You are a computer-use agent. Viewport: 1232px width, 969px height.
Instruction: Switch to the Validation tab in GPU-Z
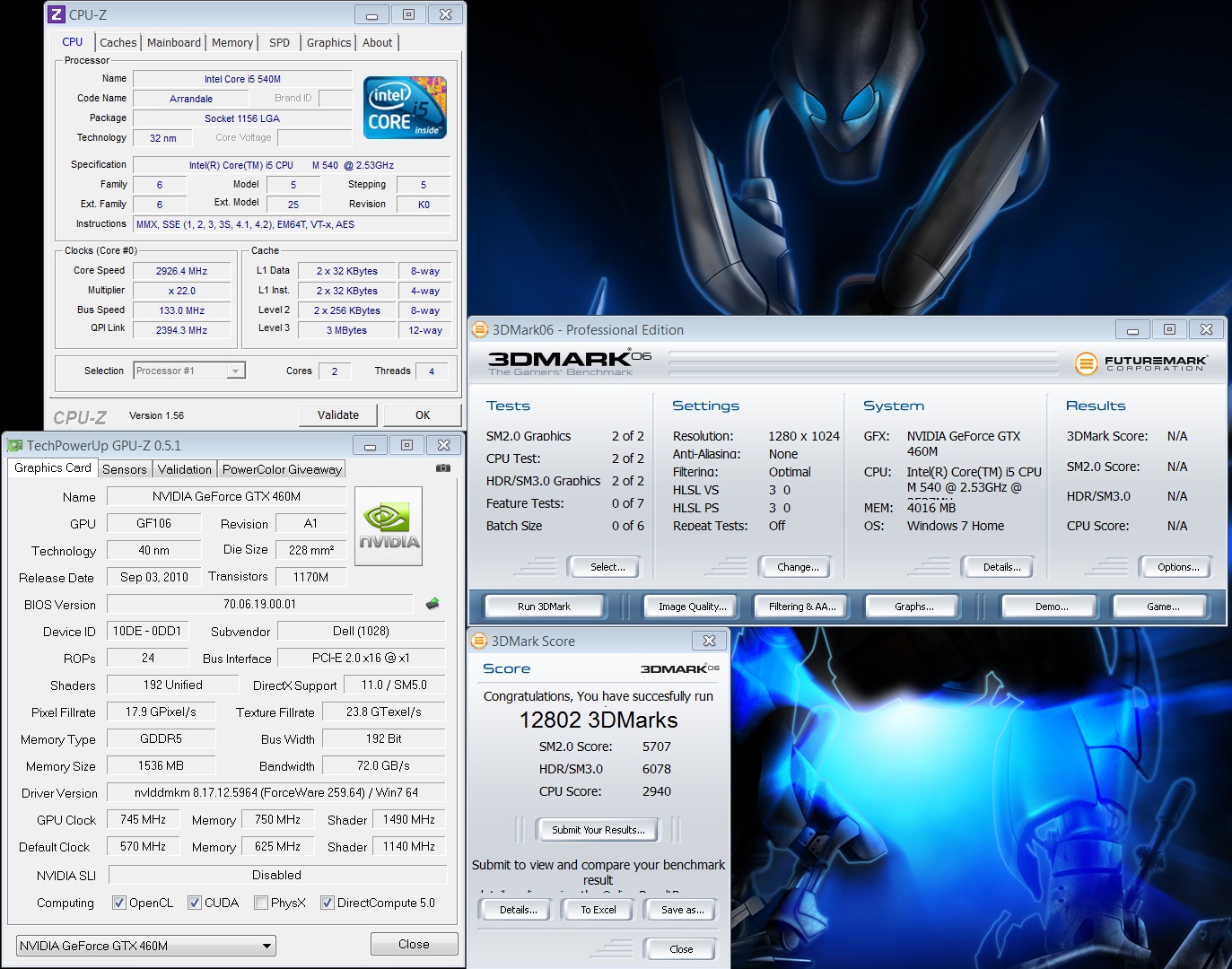pos(185,469)
